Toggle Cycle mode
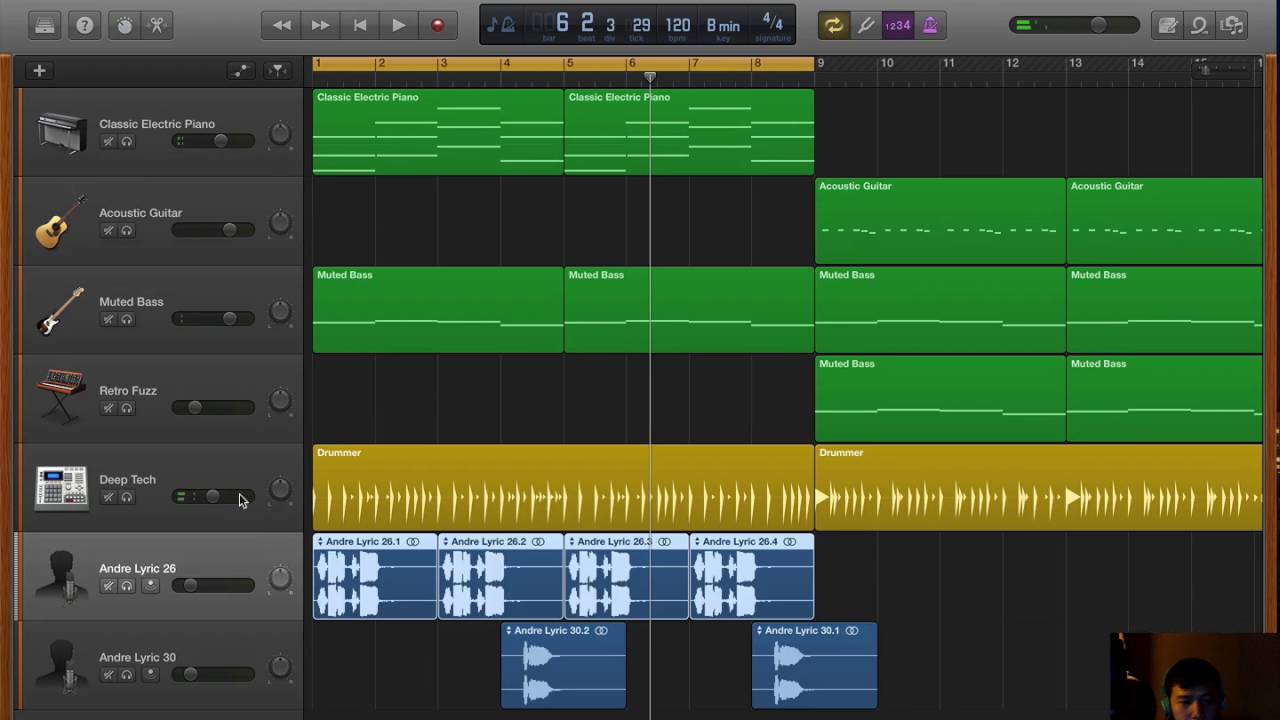The width and height of the screenshot is (1280, 720). 833,25
